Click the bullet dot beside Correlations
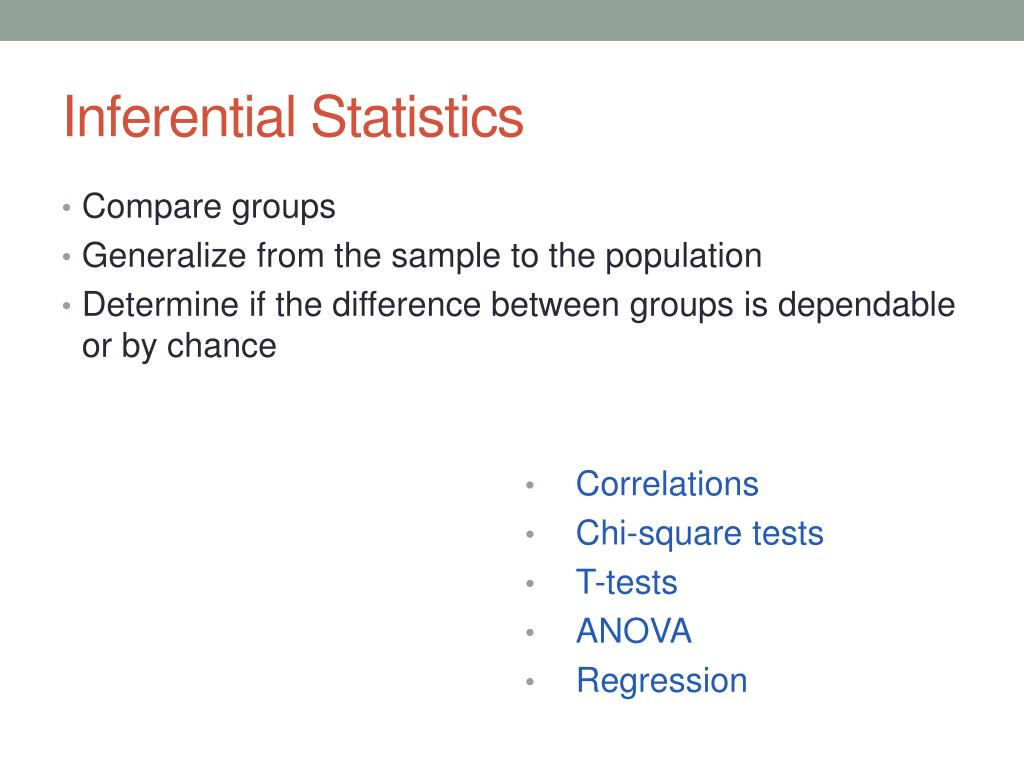The width and height of the screenshot is (1024, 768). pyautogui.click(x=530, y=485)
